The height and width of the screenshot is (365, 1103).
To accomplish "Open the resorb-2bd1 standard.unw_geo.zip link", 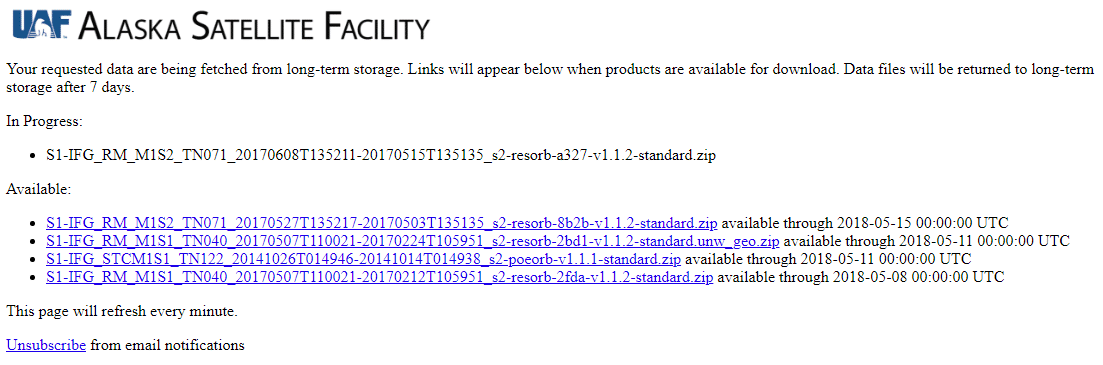I will pos(413,241).
